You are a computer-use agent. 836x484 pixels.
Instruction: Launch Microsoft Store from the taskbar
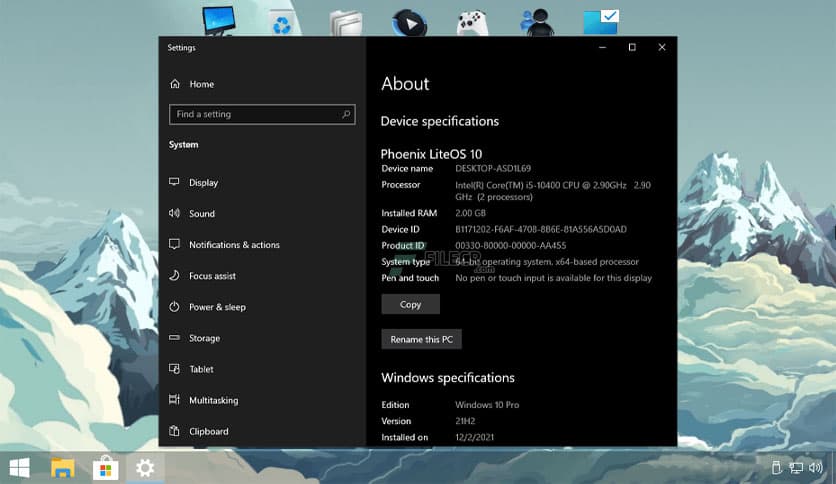[106, 469]
